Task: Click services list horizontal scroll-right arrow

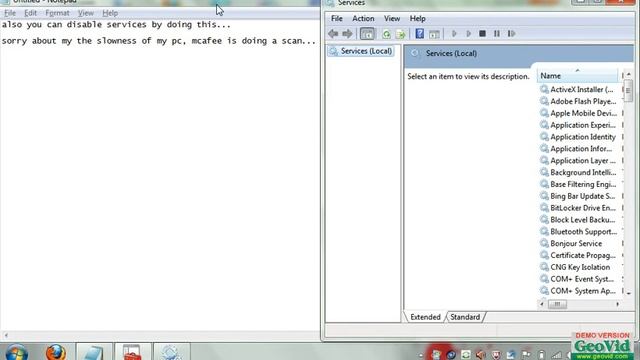Action: pyautogui.click(x=617, y=304)
